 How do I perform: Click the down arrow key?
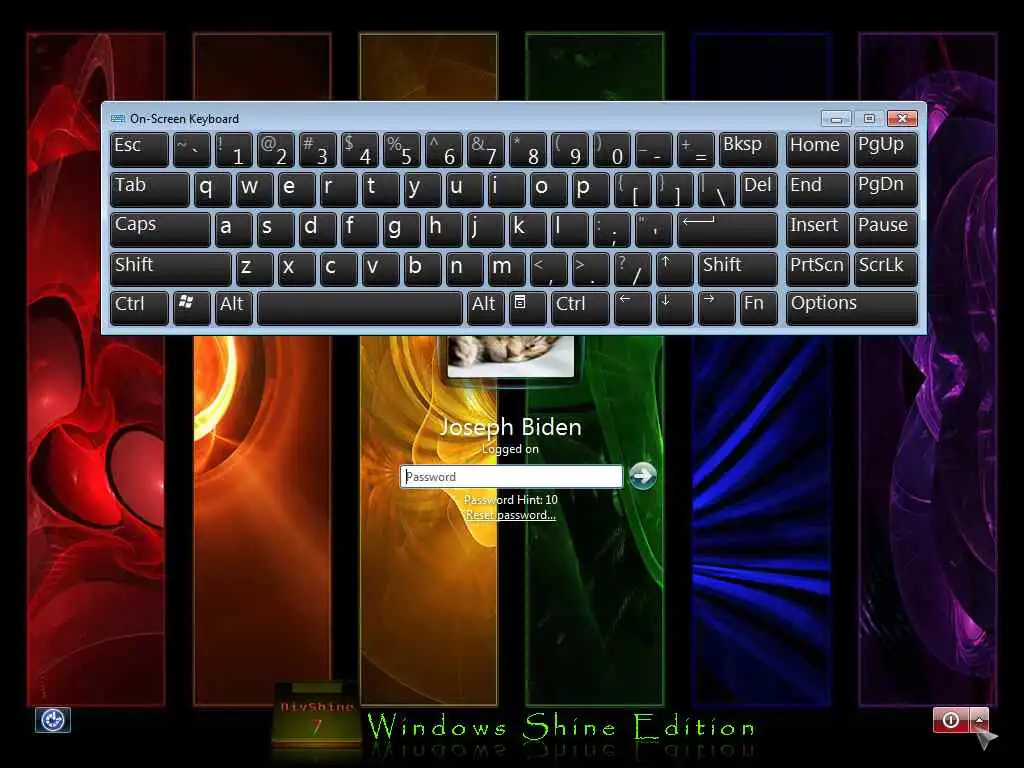point(674,308)
